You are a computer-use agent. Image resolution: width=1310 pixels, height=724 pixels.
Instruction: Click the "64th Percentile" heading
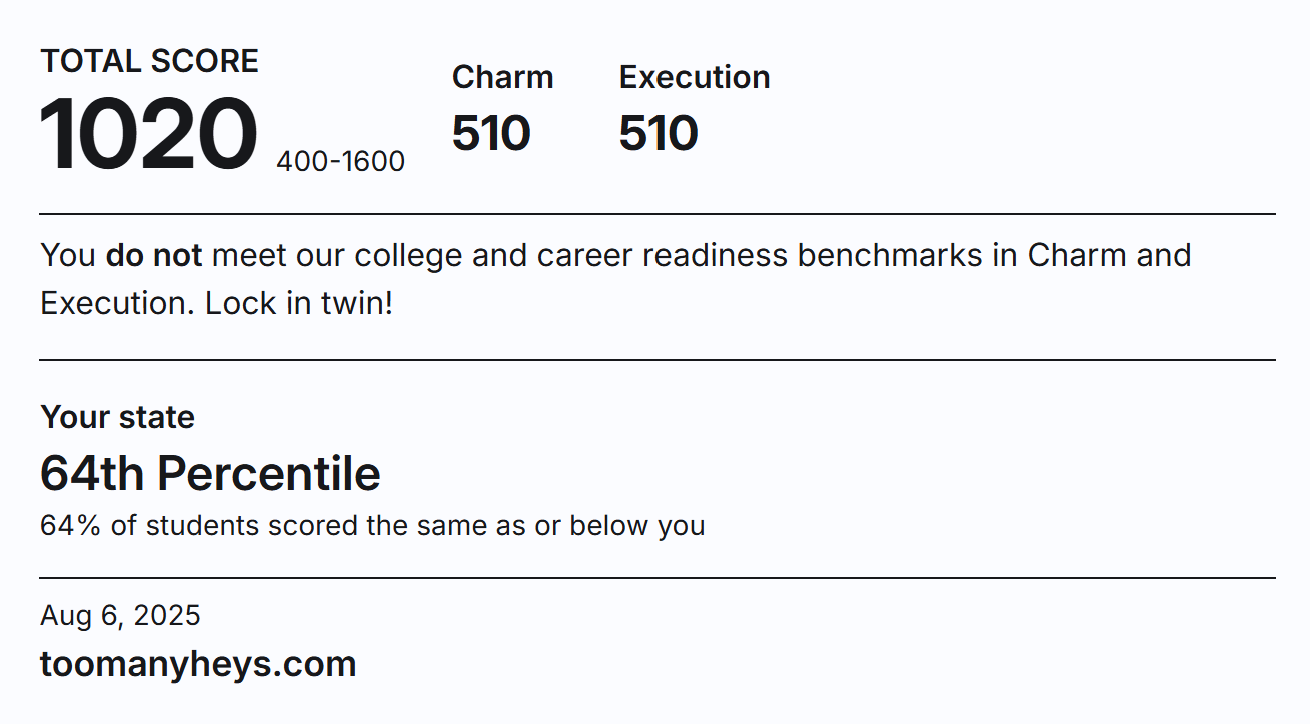pyautogui.click(x=210, y=473)
